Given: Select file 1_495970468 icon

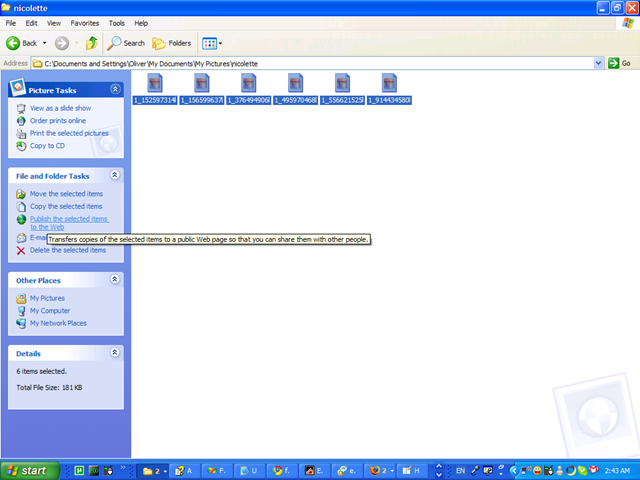Looking at the screenshot, I should point(296,83).
